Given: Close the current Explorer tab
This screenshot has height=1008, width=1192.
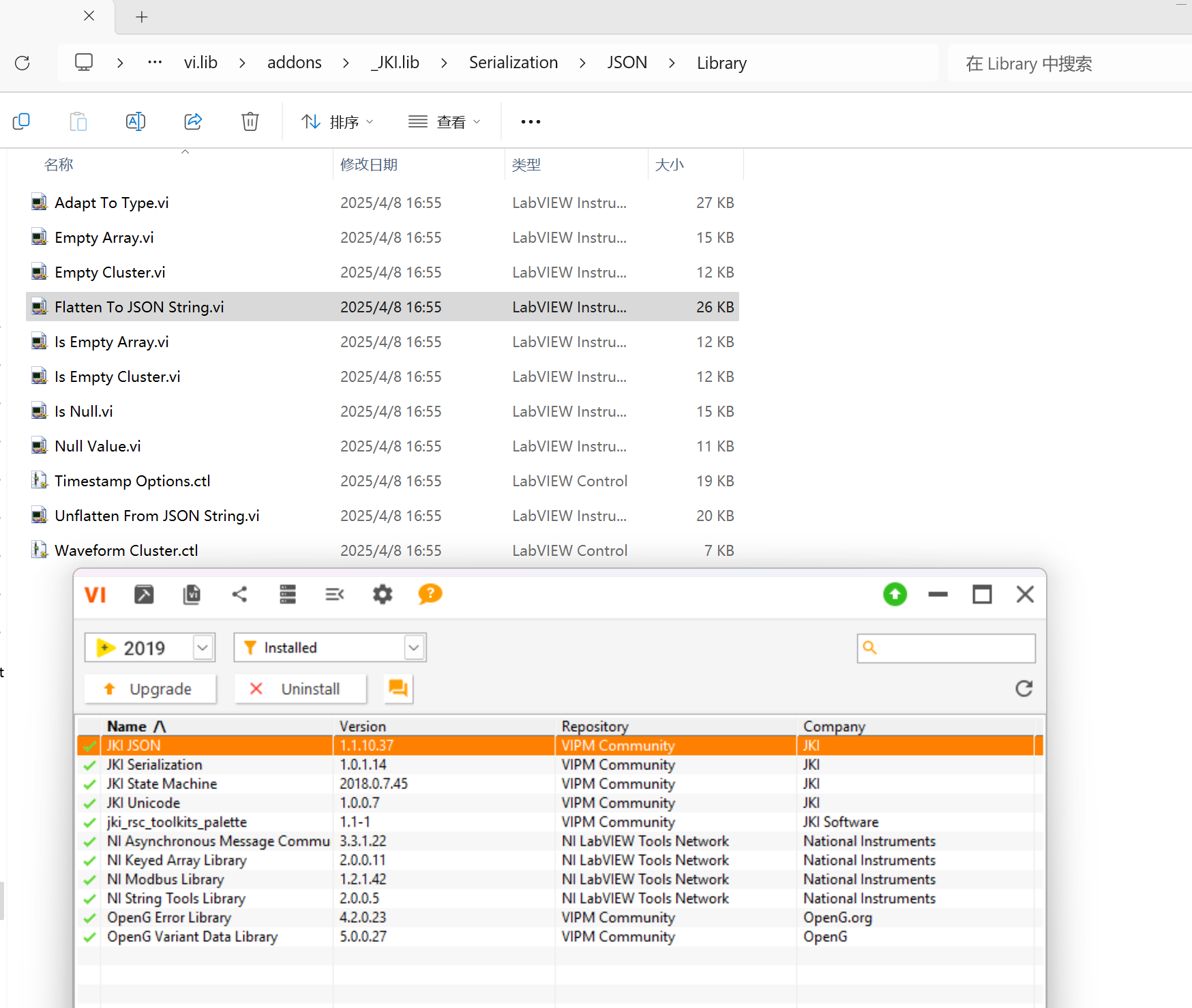Looking at the screenshot, I should (89, 16).
